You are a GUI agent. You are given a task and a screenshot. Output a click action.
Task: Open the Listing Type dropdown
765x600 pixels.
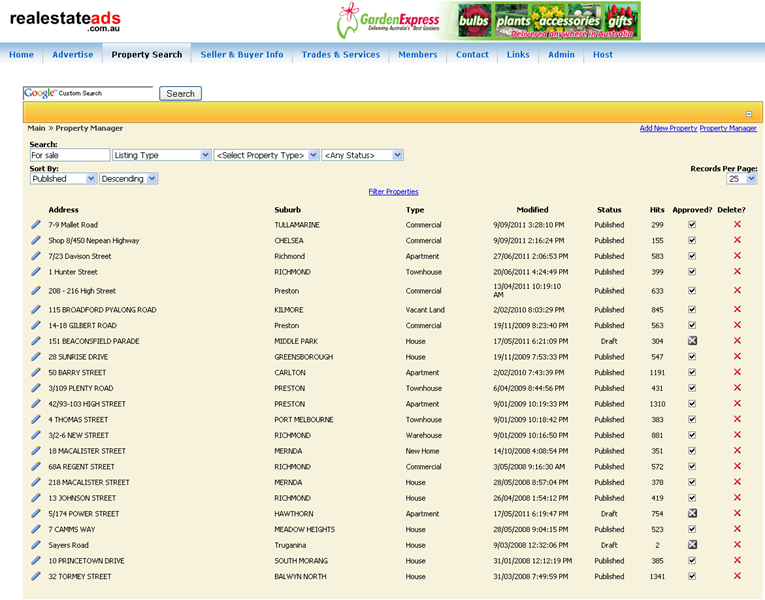coord(161,155)
